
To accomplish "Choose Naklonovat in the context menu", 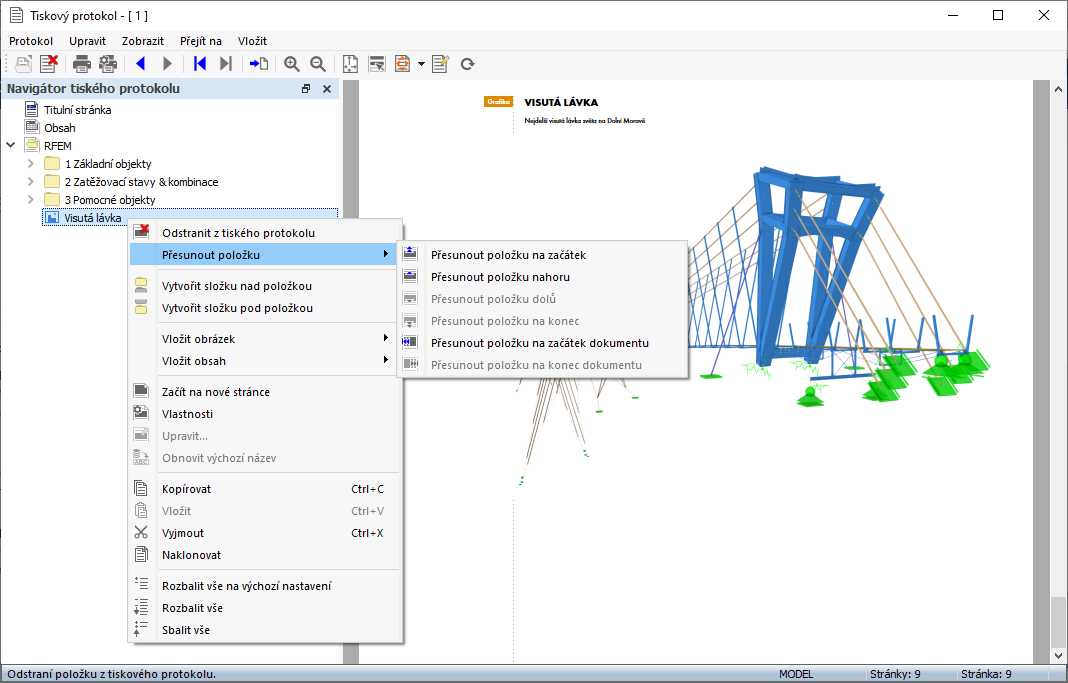I will coord(265,555).
